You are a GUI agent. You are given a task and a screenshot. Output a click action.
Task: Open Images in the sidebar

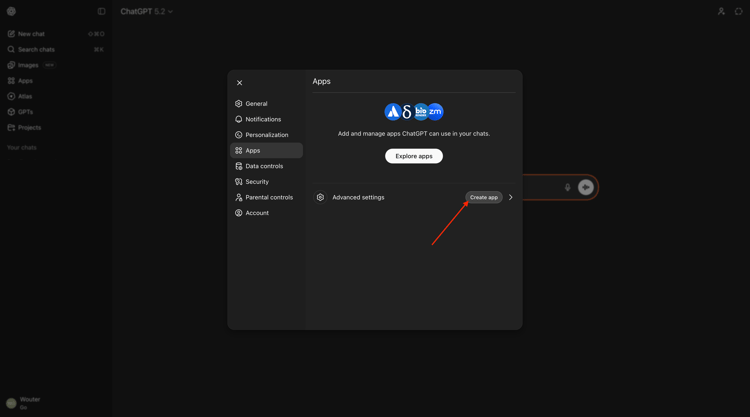(x=56, y=65)
